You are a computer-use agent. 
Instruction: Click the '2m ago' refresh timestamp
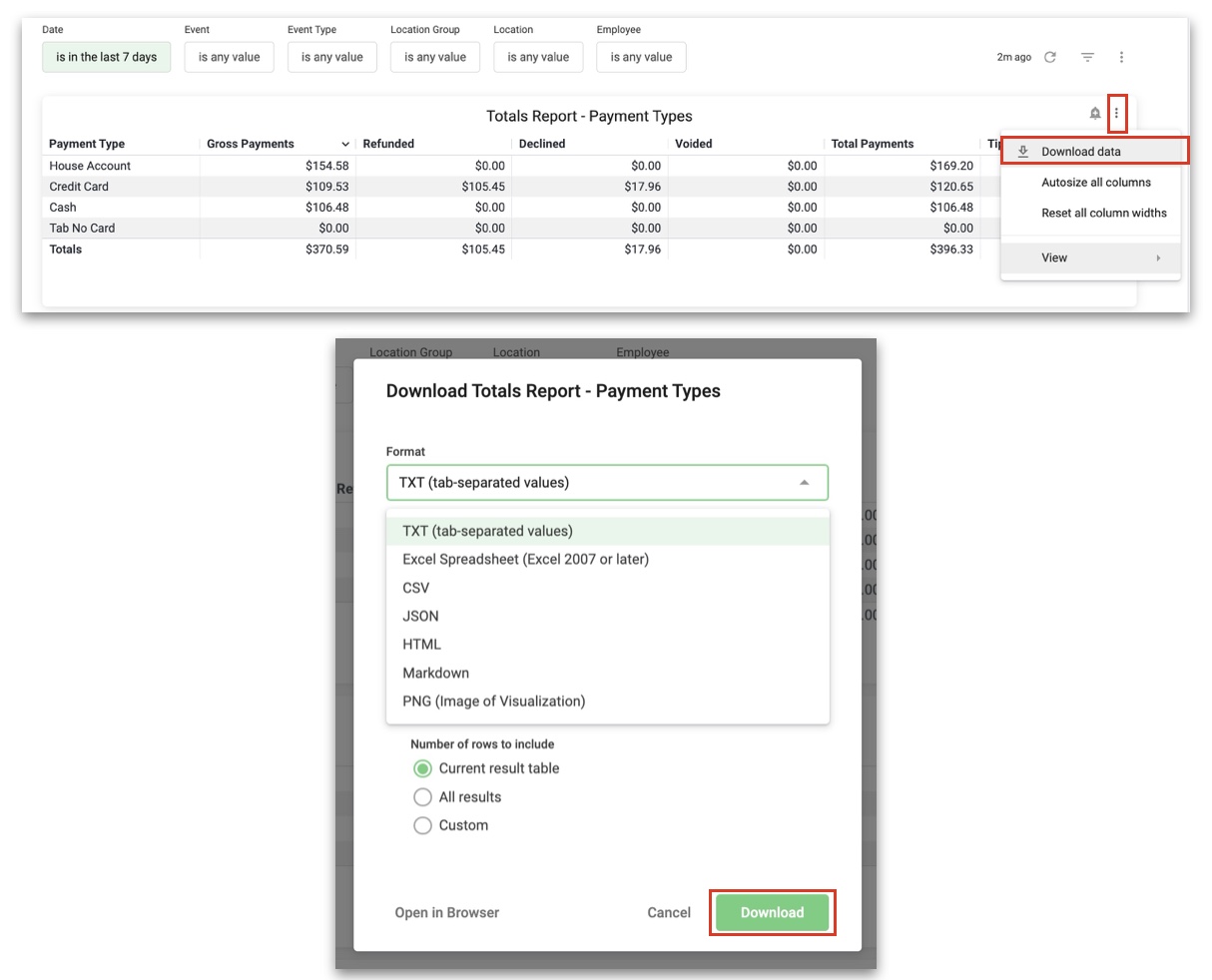pyautogui.click(x=1014, y=58)
